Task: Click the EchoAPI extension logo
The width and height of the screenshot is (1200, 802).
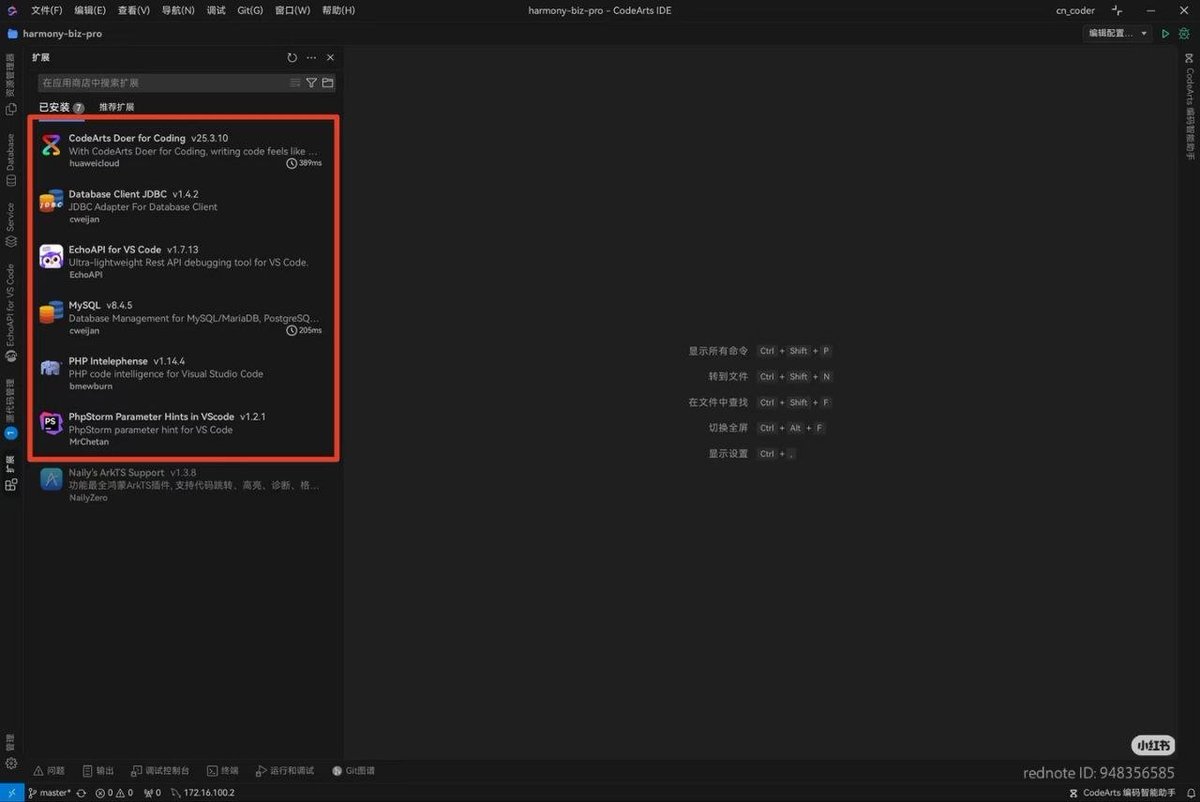Action: coord(51,257)
